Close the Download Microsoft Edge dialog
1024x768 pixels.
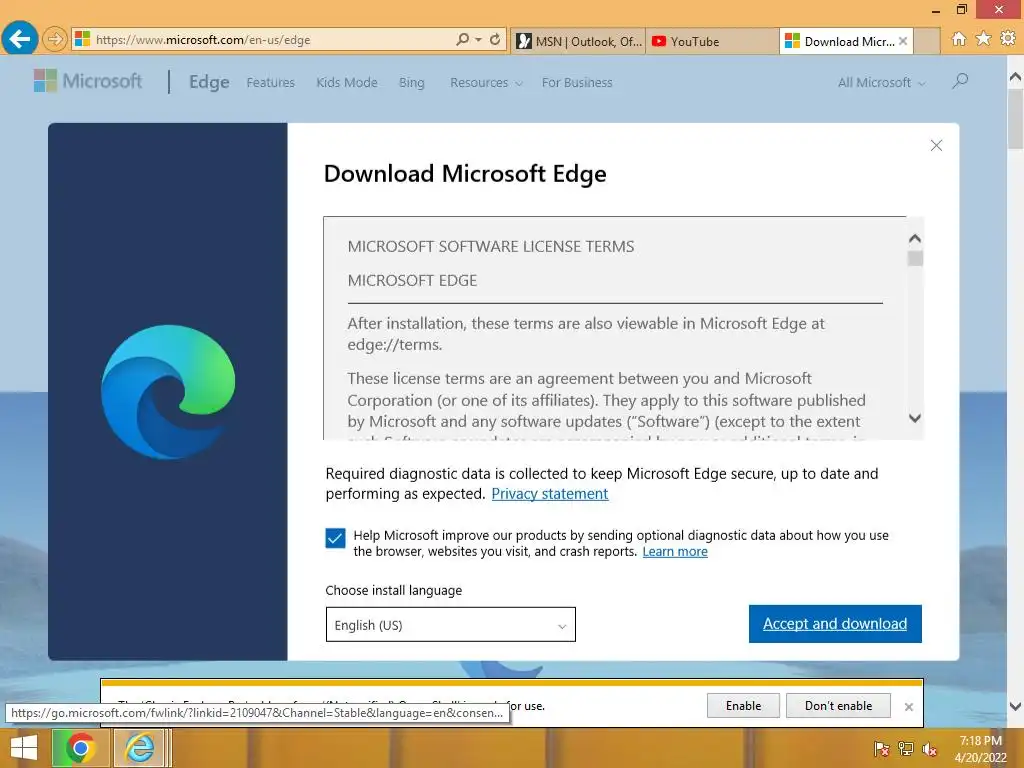pos(936,145)
